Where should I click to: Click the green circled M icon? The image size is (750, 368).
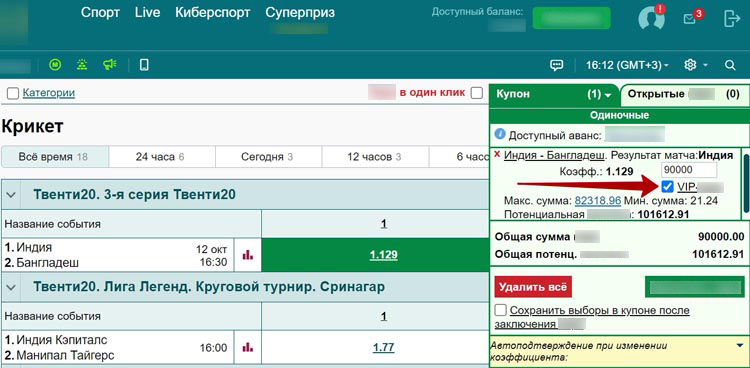pyautogui.click(x=55, y=65)
